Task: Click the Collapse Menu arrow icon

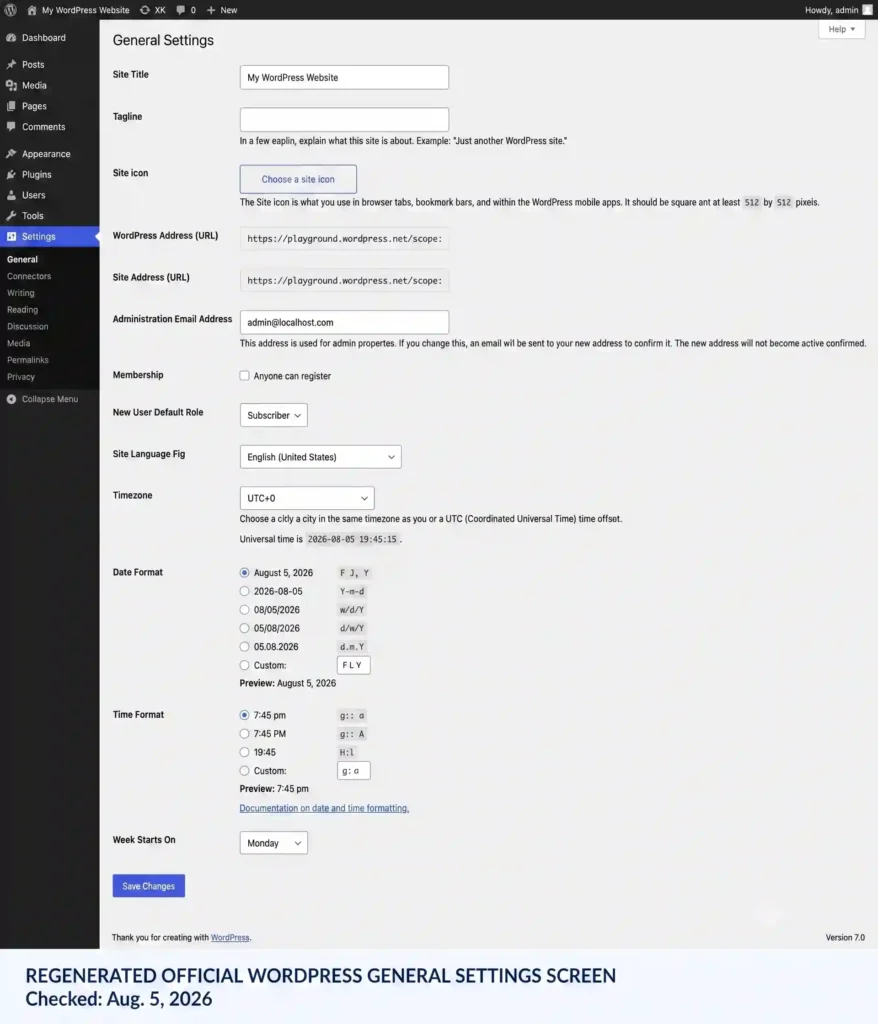Action: tap(11, 399)
